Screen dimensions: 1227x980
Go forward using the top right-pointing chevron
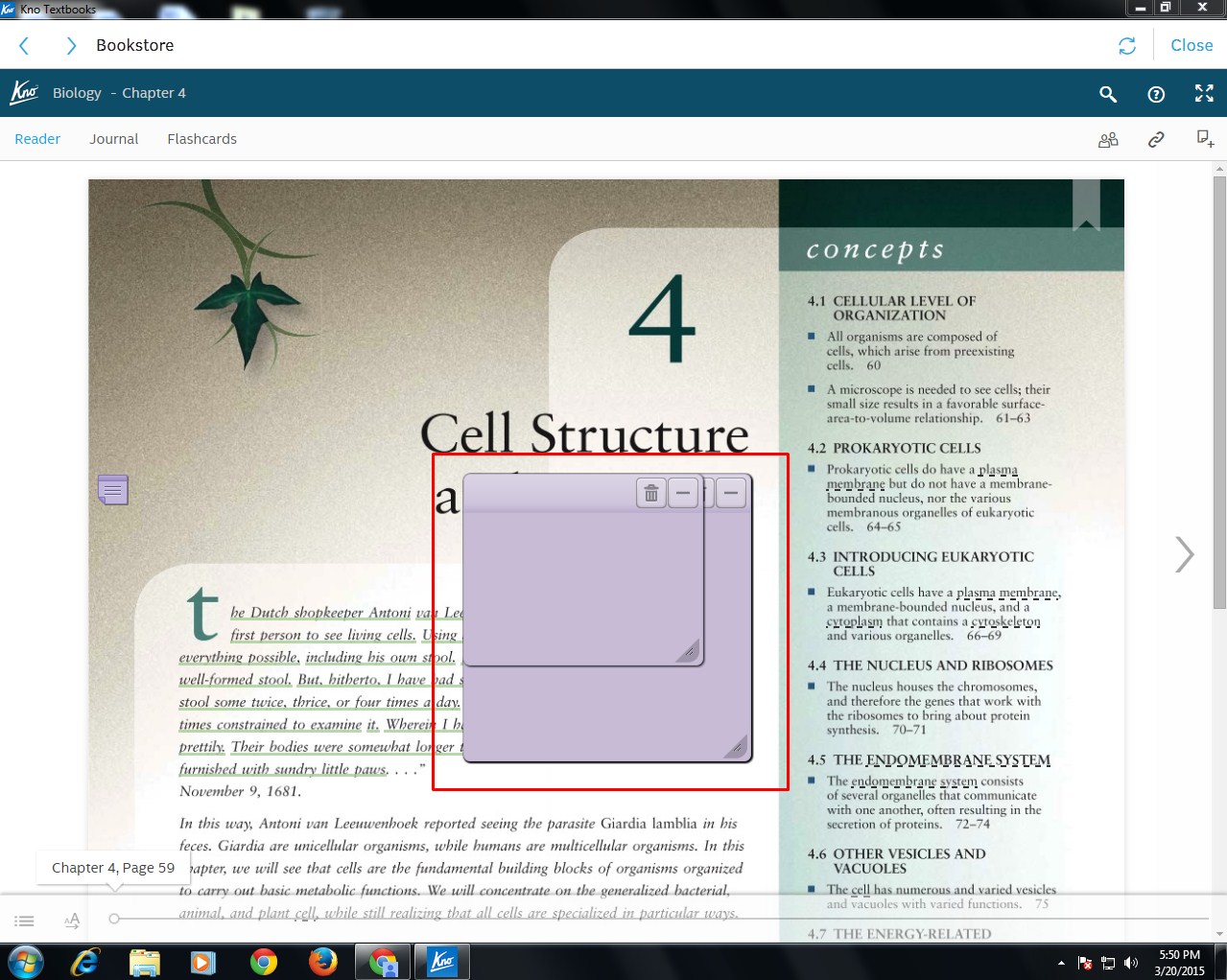point(71,45)
